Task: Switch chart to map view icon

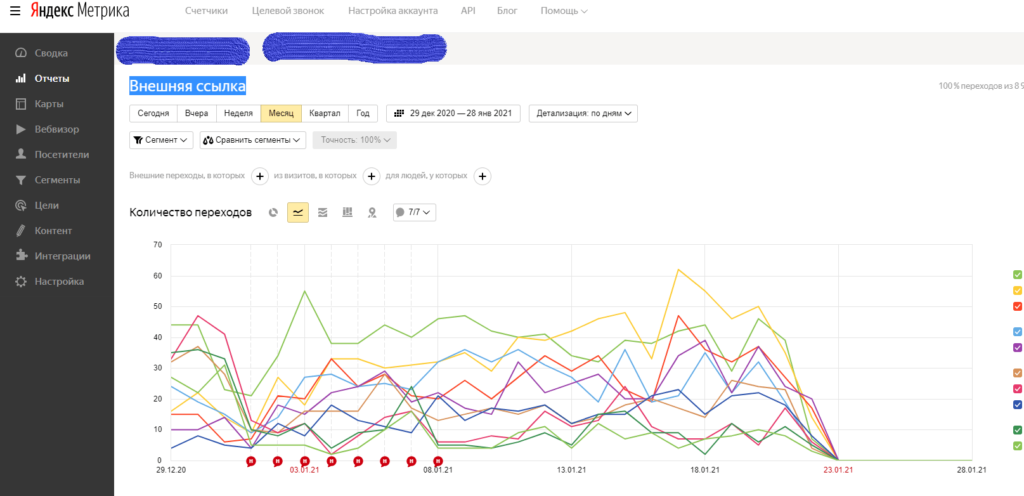Action: pyautogui.click(x=372, y=212)
